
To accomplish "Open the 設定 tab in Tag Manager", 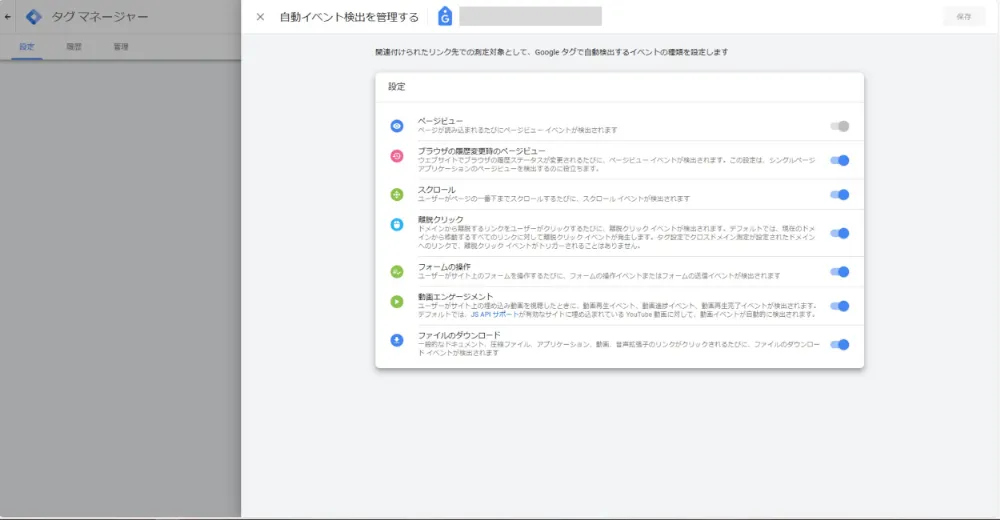I will pos(27,47).
